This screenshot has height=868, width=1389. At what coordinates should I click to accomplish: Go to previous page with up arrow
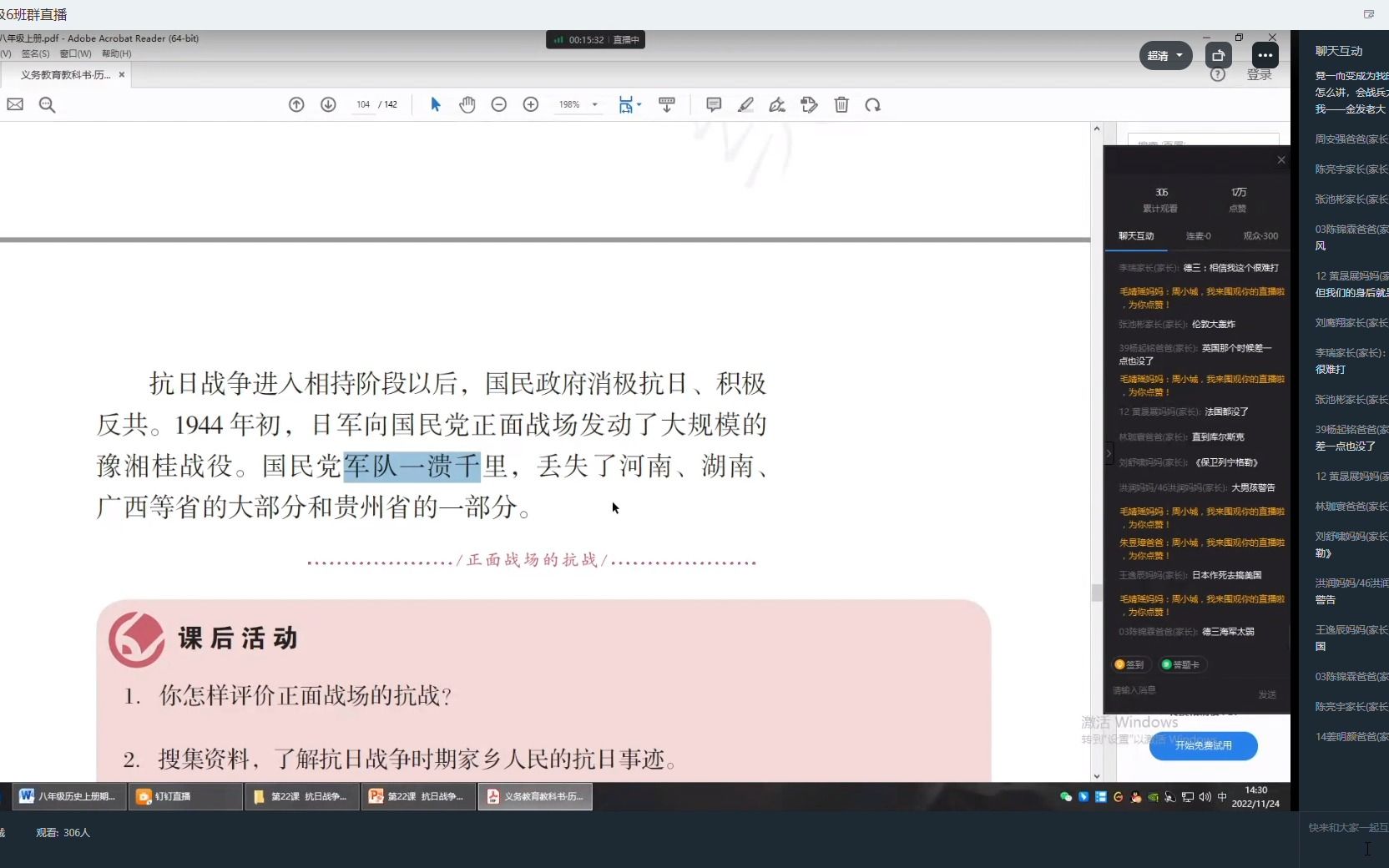click(x=296, y=104)
